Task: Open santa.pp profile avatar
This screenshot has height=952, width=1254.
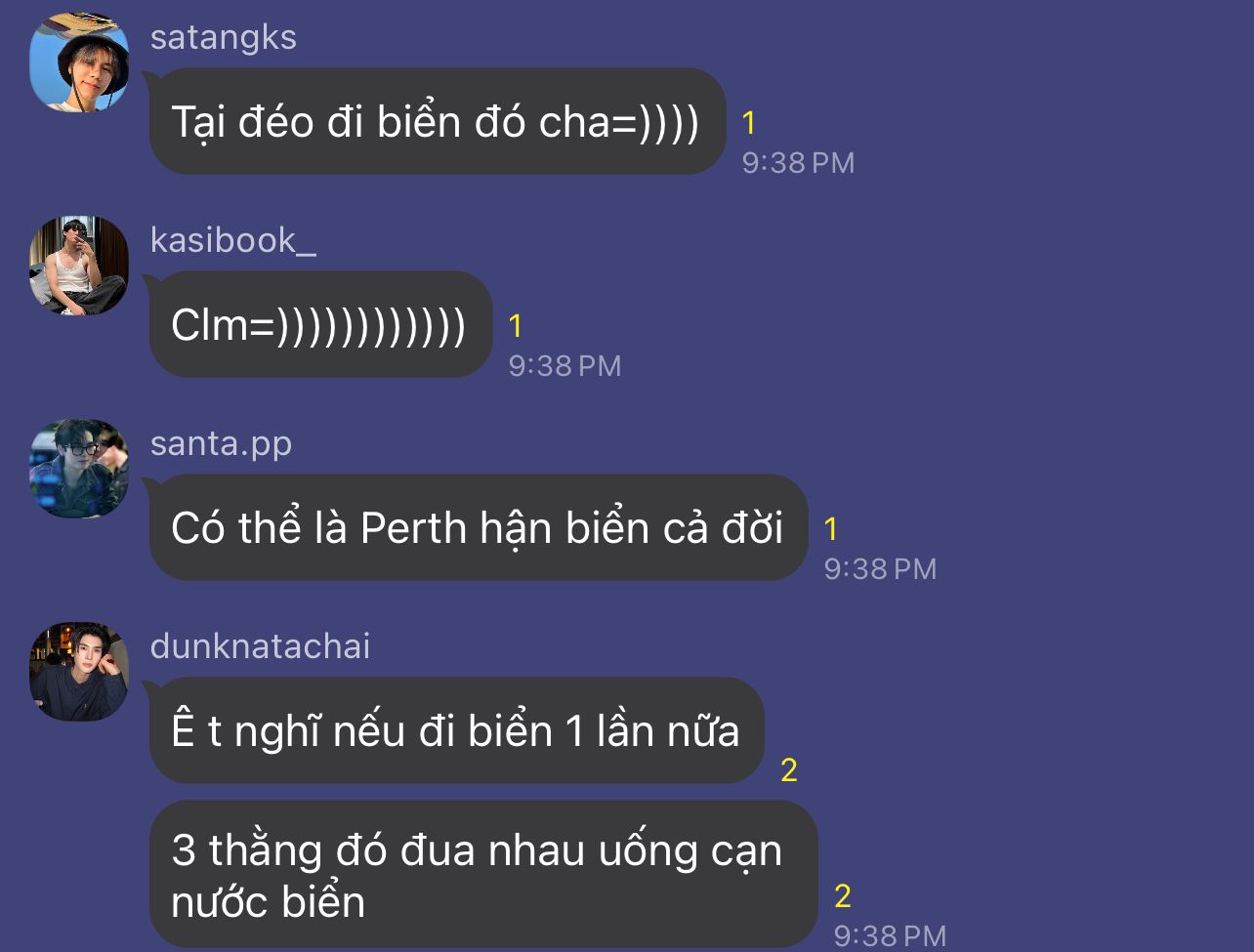Action: [79, 469]
